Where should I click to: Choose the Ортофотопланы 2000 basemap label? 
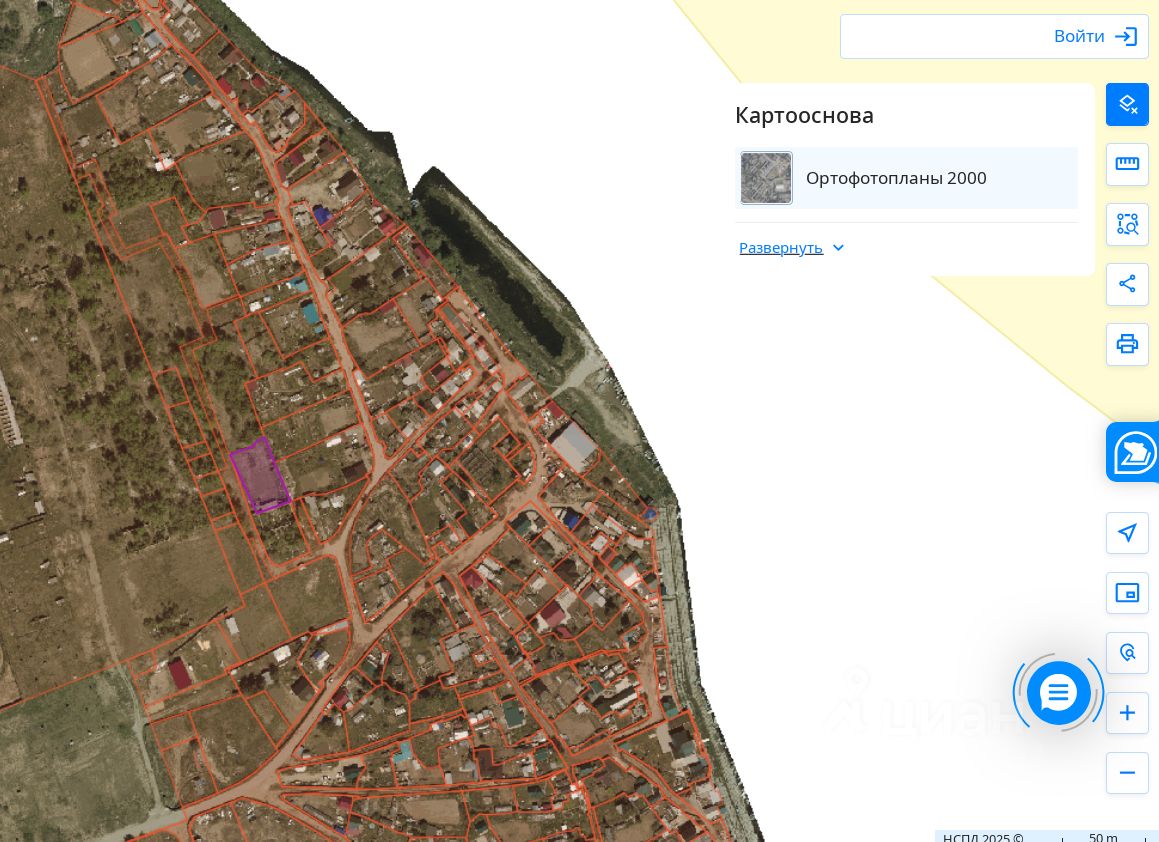(x=896, y=178)
